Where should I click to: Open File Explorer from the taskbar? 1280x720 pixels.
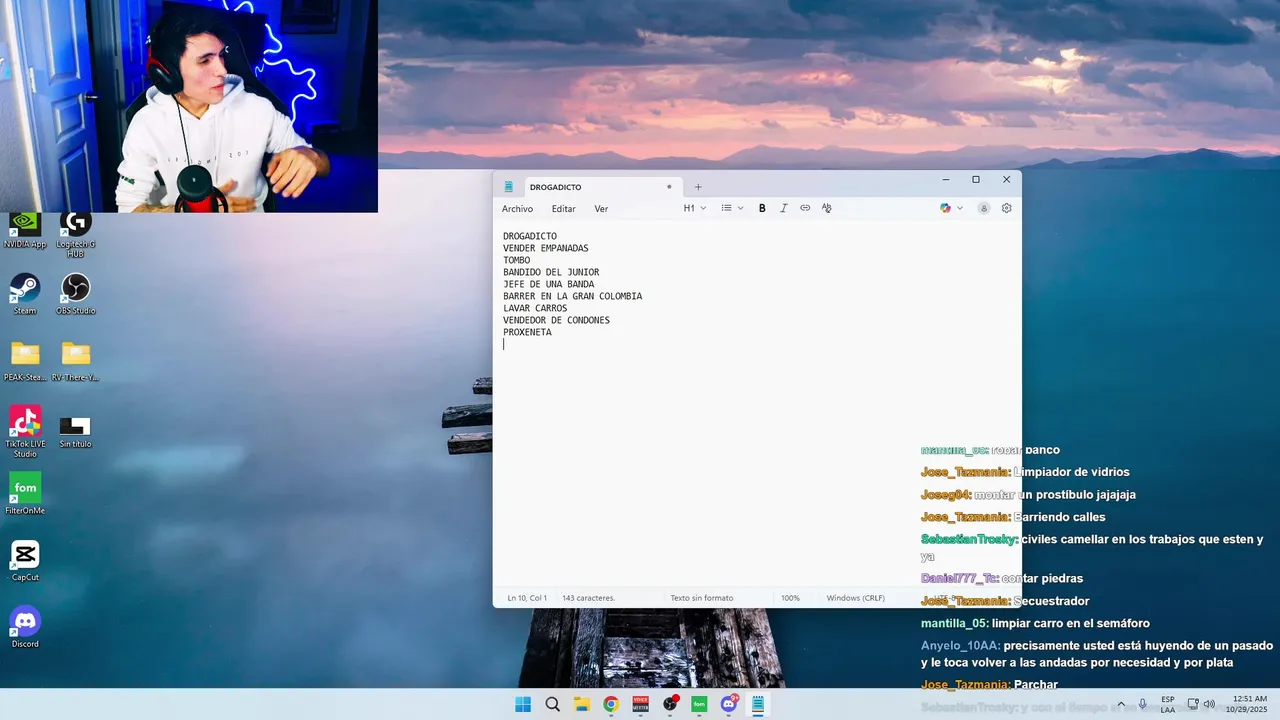point(582,704)
